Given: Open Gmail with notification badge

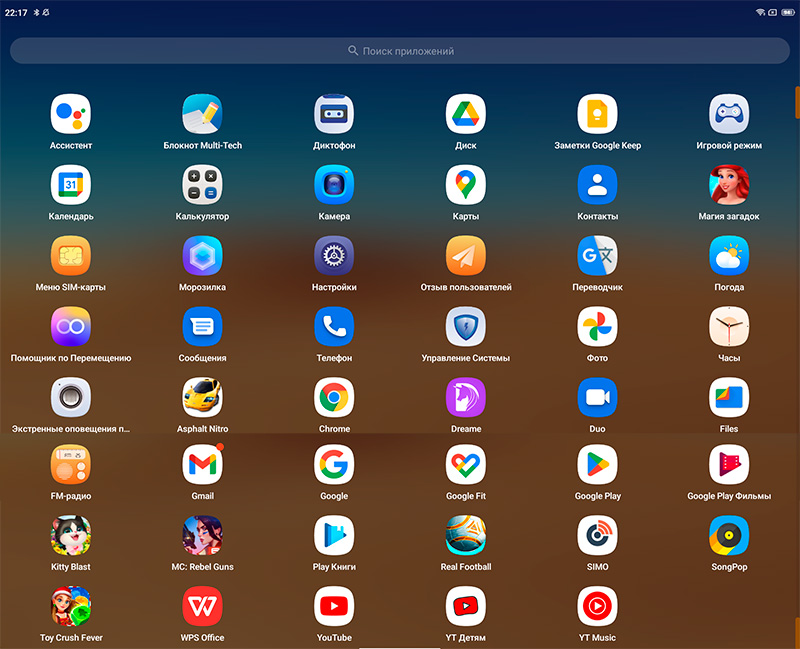Looking at the screenshot, I should pyautogui.click(x=202, y=465).
